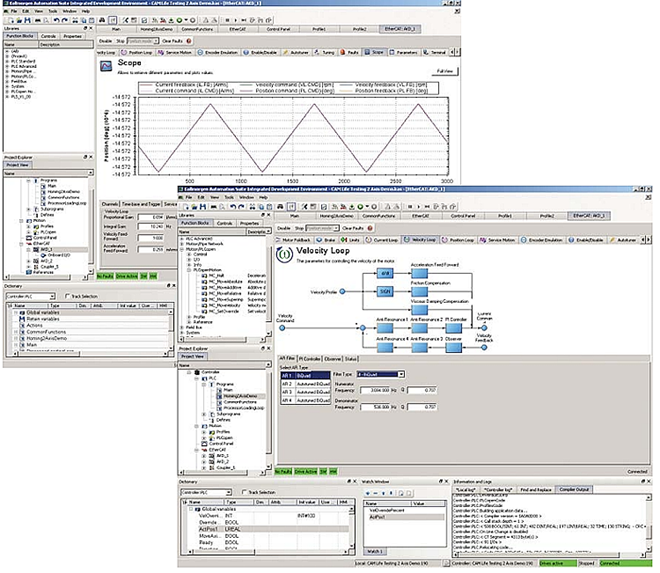
Task: Click the Velocity Feedback node circle
Action: [x=484, y=347]
